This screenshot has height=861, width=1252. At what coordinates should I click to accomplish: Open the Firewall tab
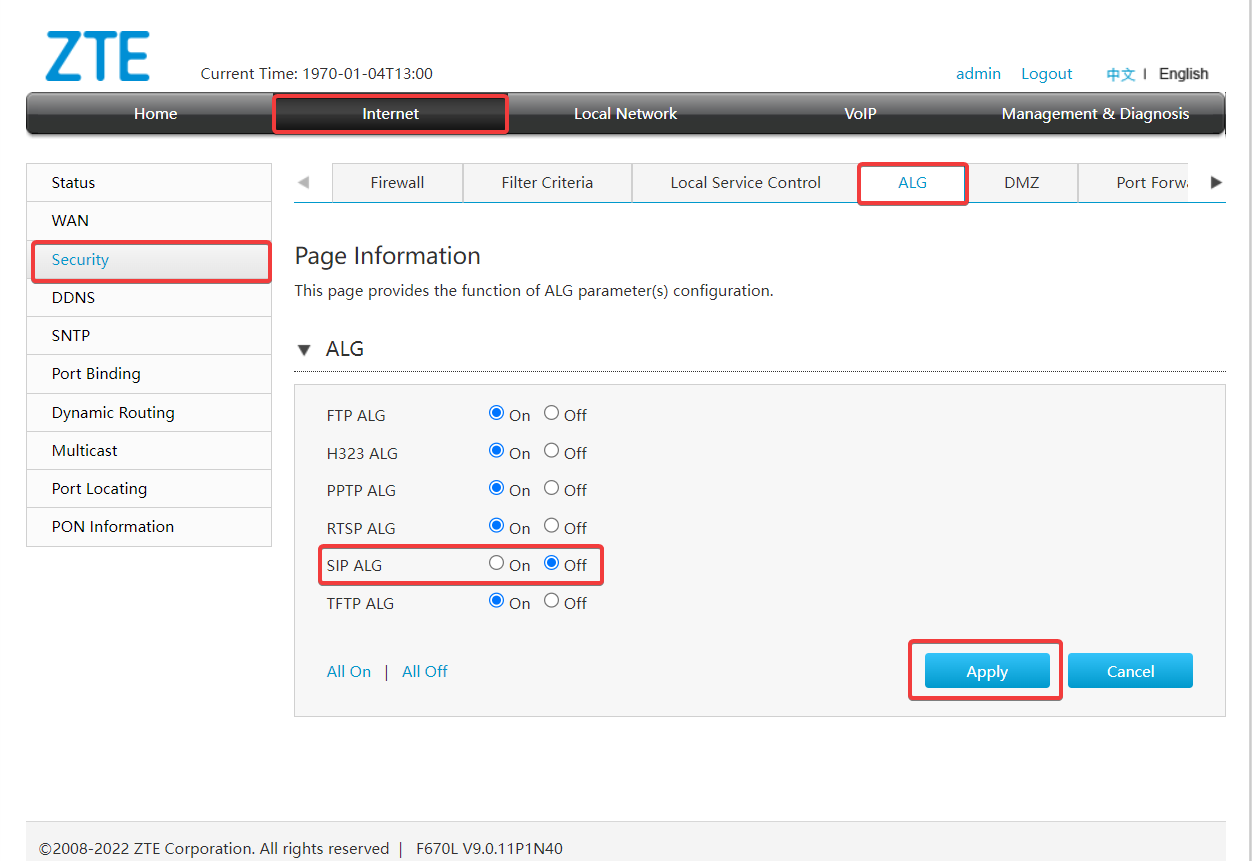coord(397,183)
